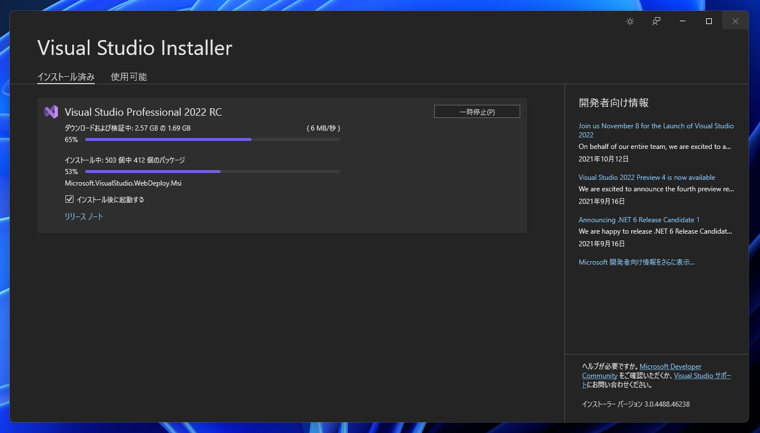Open Microsoft 開発者向け情報をさらに表示 link
This screenshot has height=433, width=760.
coord(636,262)
